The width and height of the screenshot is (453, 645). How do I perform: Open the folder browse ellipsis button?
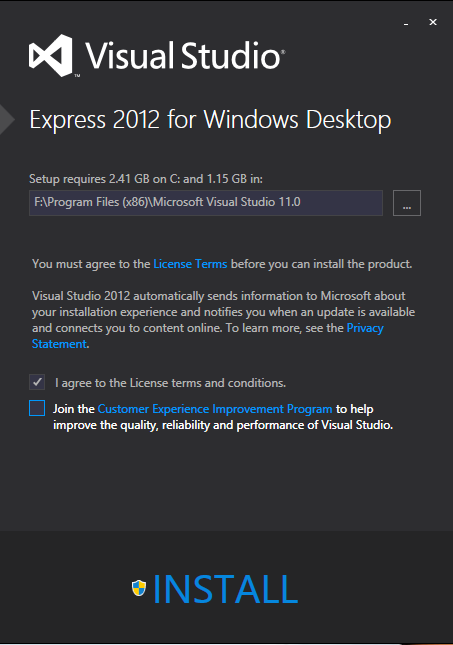click(407, 203)
